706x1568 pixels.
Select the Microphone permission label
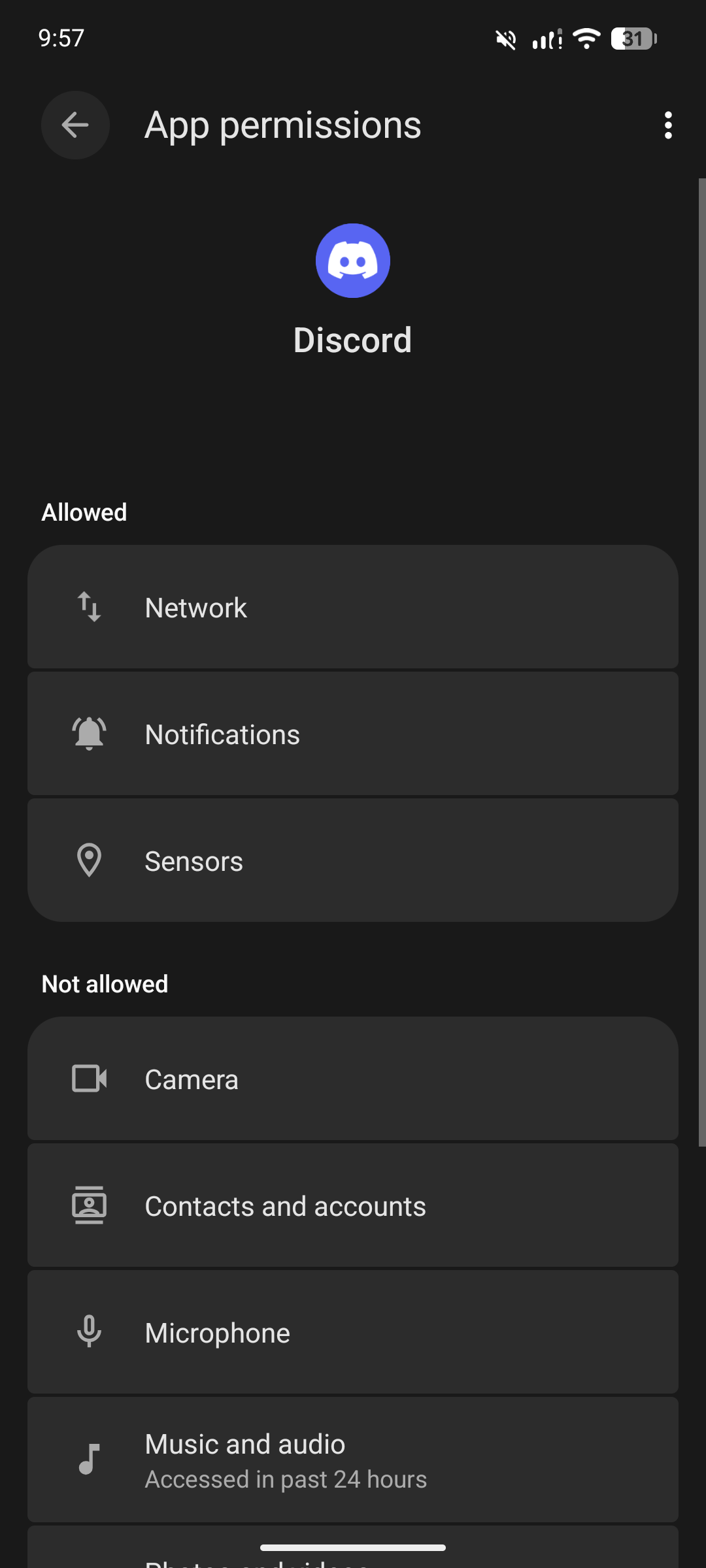[218, 1333]
